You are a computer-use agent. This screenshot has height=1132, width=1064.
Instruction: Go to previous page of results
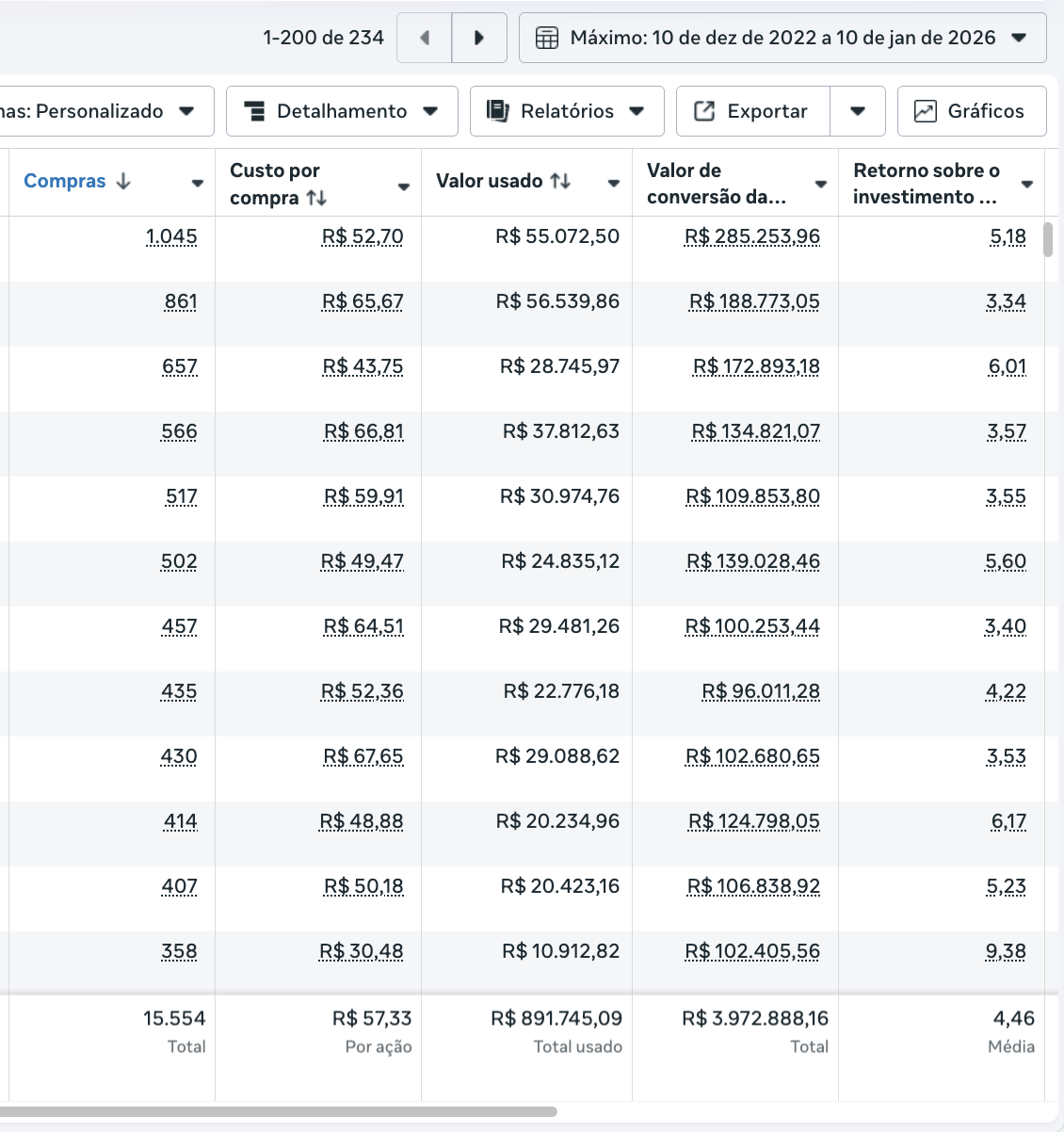coord(425,38)
